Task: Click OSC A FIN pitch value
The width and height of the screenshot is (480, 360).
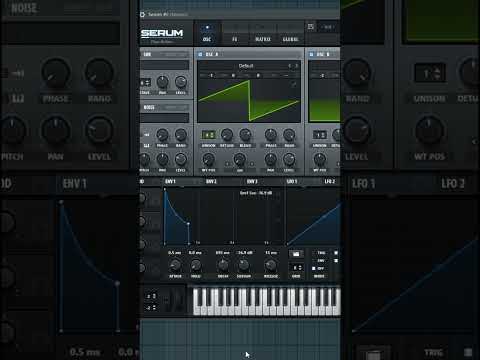Action: 258,76
